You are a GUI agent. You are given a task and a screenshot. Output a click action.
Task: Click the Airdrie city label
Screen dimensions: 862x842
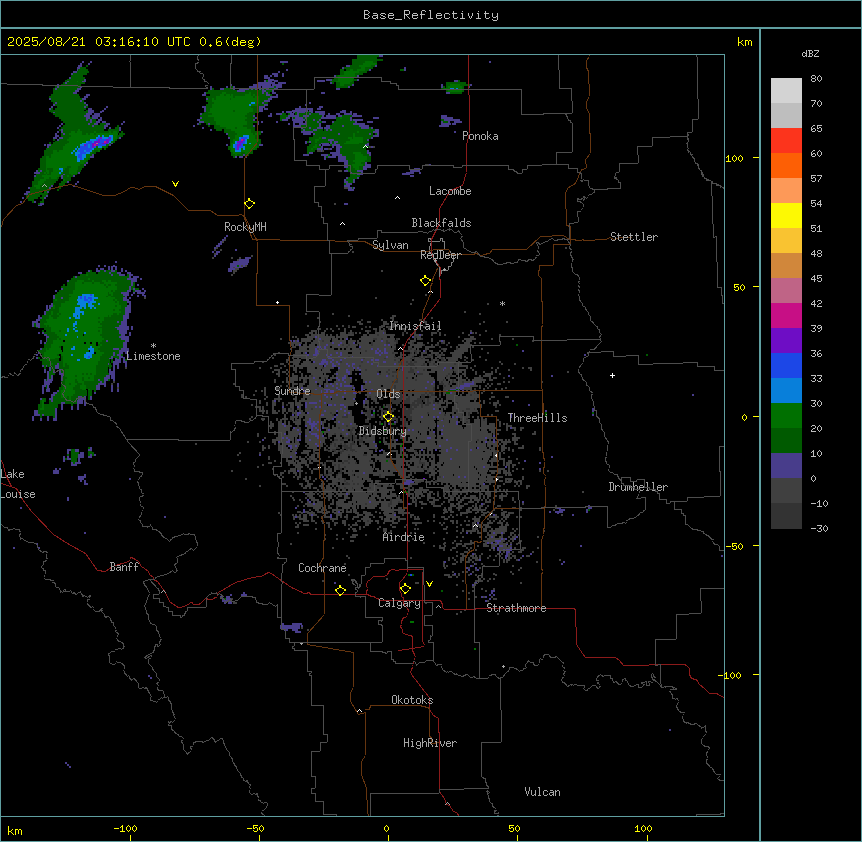[x=403, y=537]
